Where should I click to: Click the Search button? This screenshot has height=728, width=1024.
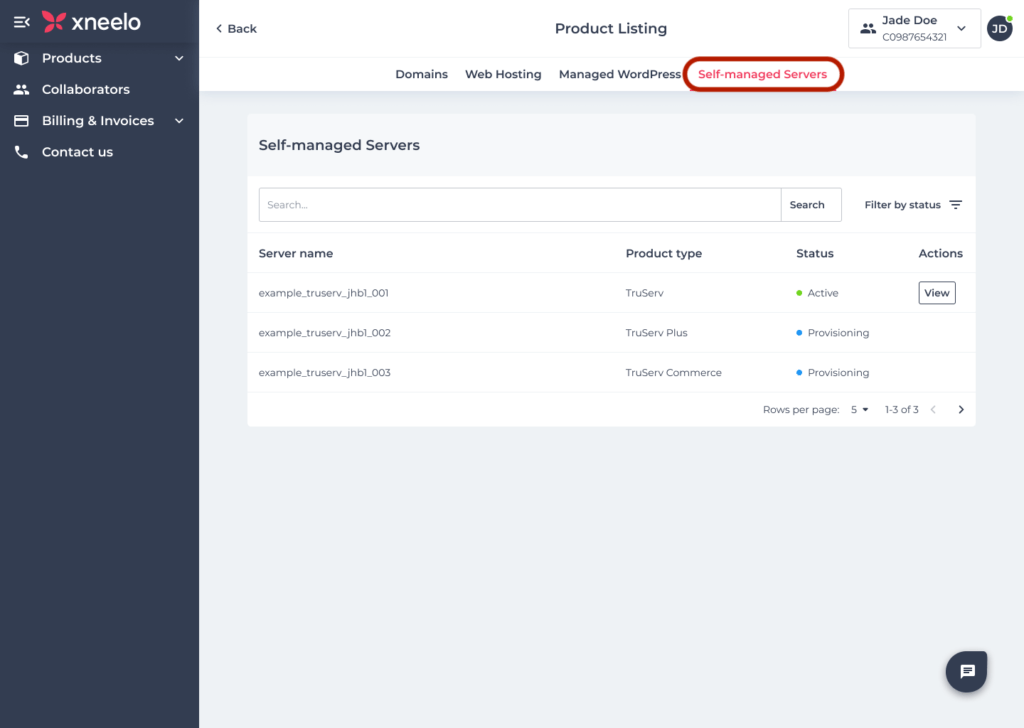(x=810, y=204)
